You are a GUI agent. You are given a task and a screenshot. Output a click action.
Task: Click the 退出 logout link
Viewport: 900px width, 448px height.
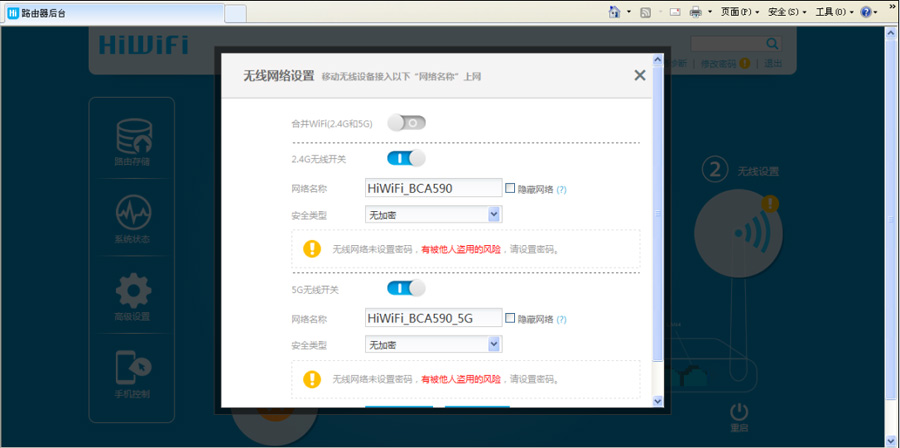[x=773, y=64]
